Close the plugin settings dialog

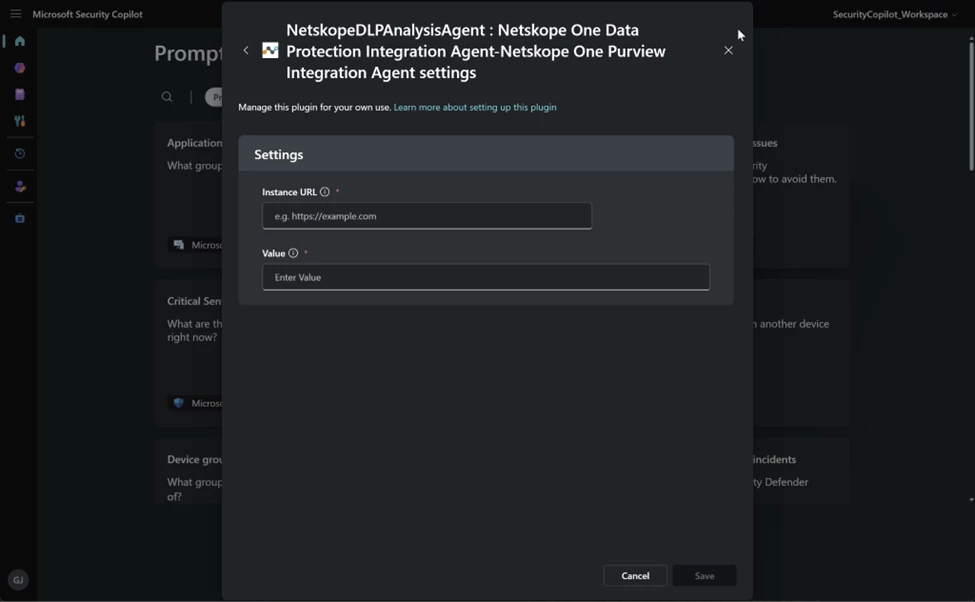tap(728, 50)
